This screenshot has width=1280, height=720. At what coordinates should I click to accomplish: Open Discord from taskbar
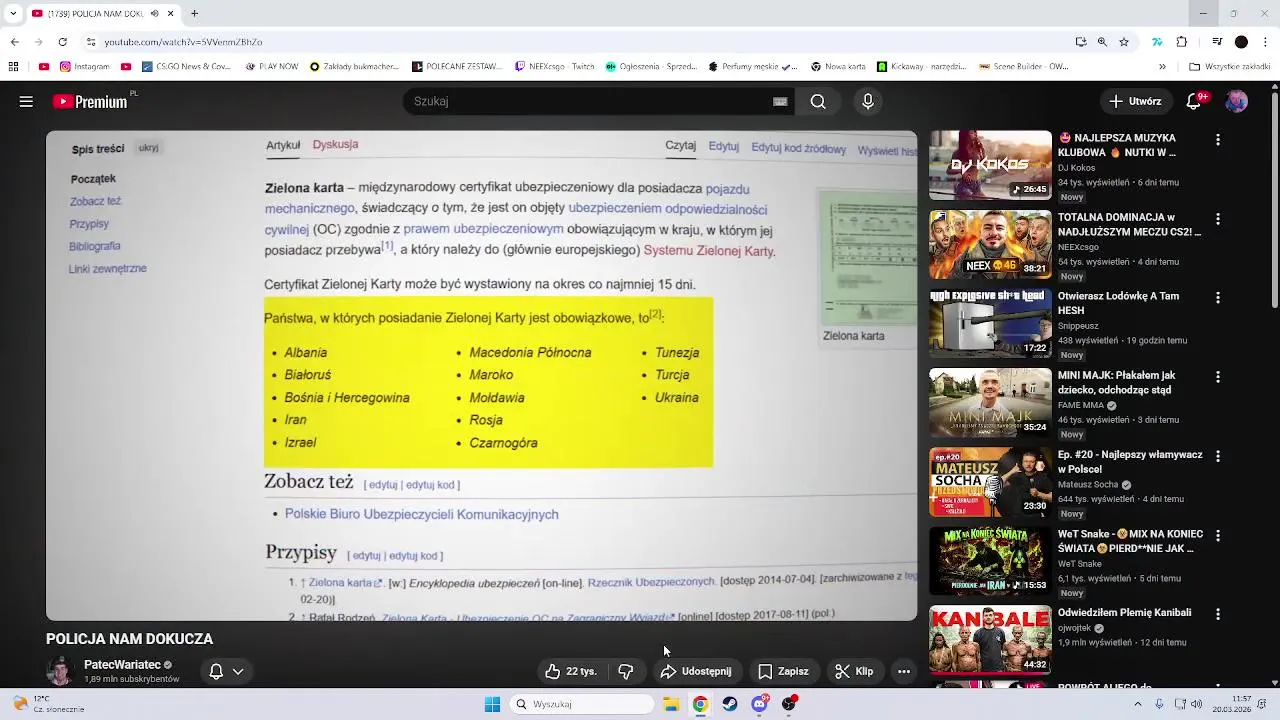point(760,704)
